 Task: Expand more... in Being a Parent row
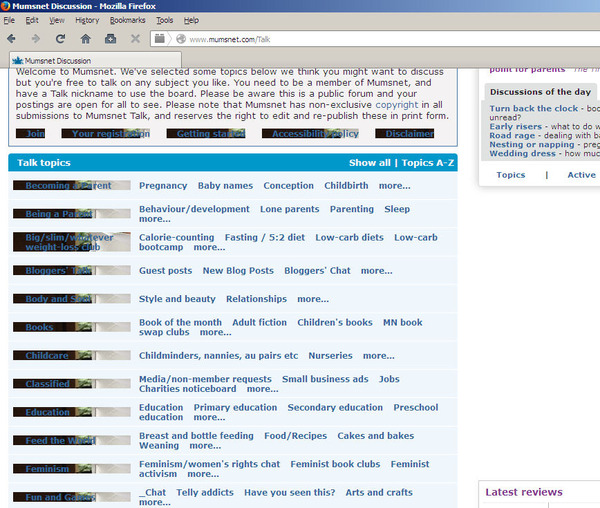pyautogui.click(x=155, y=219)
